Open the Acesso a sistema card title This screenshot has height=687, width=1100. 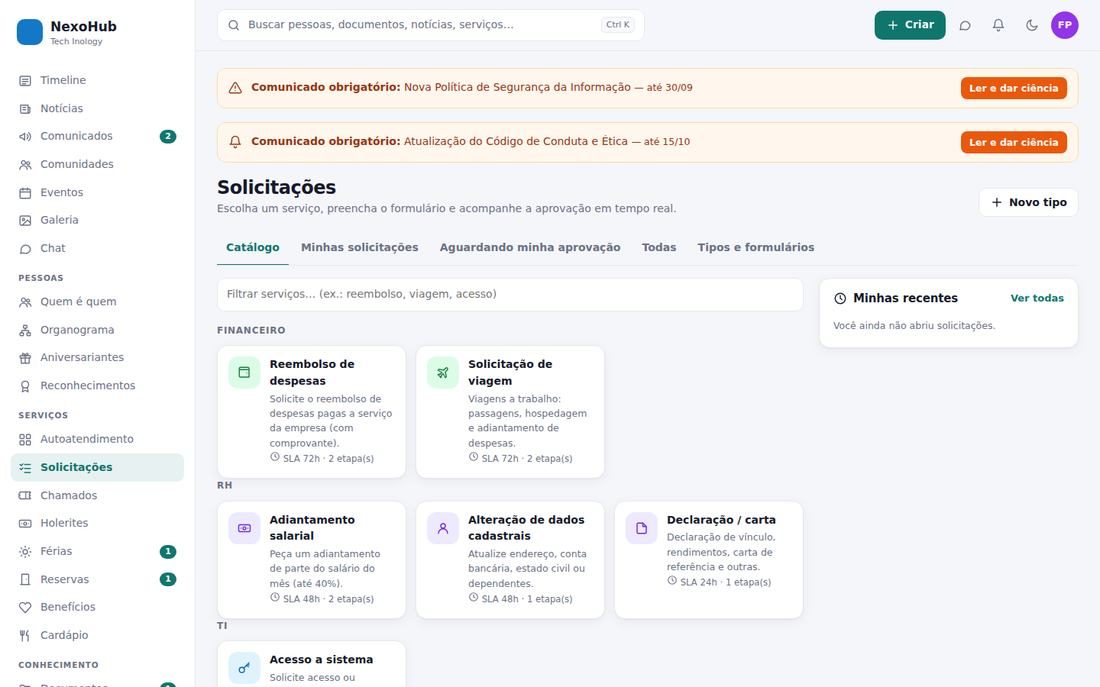pos(321,660)
